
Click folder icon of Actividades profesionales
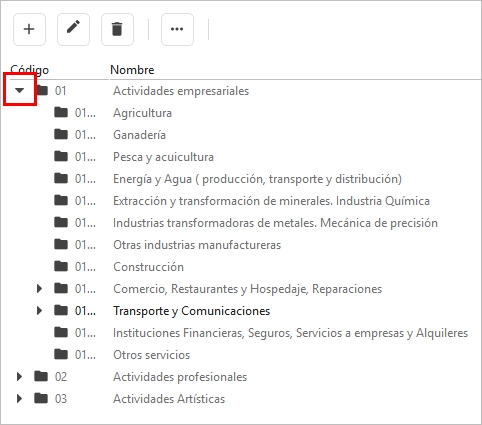(41, 376)
